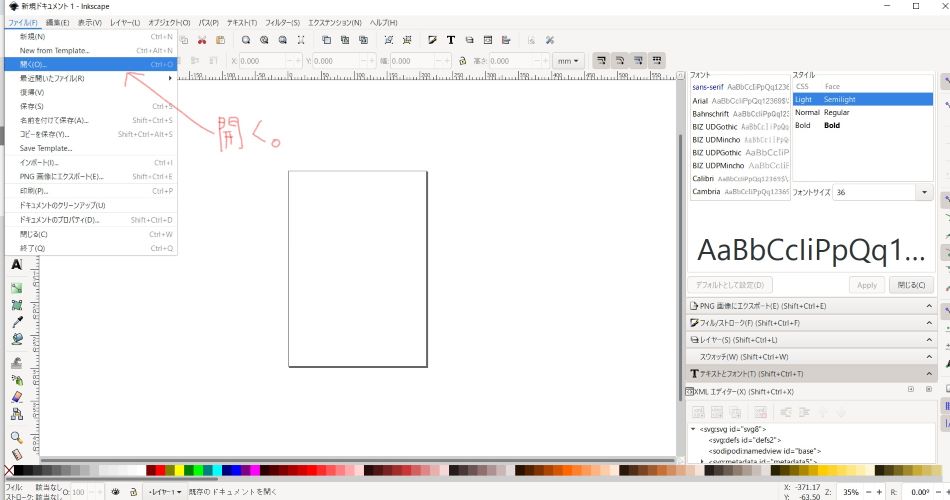This screenshot has width=950, height=500.
Task: Choose 開く(O) Open from File menu
Action: [91, 64]
